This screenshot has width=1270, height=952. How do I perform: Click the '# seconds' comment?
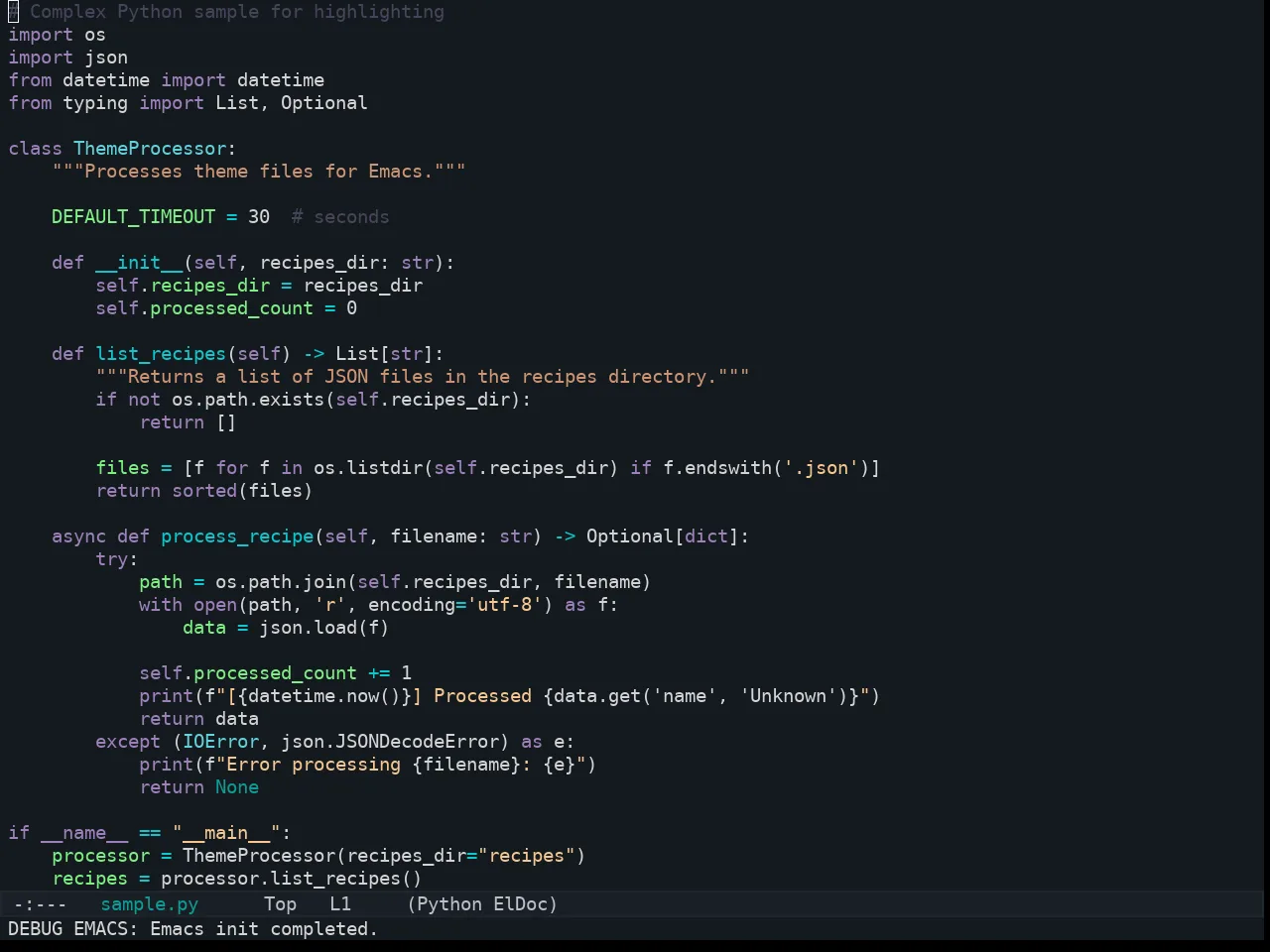click(x=340, y=217)
